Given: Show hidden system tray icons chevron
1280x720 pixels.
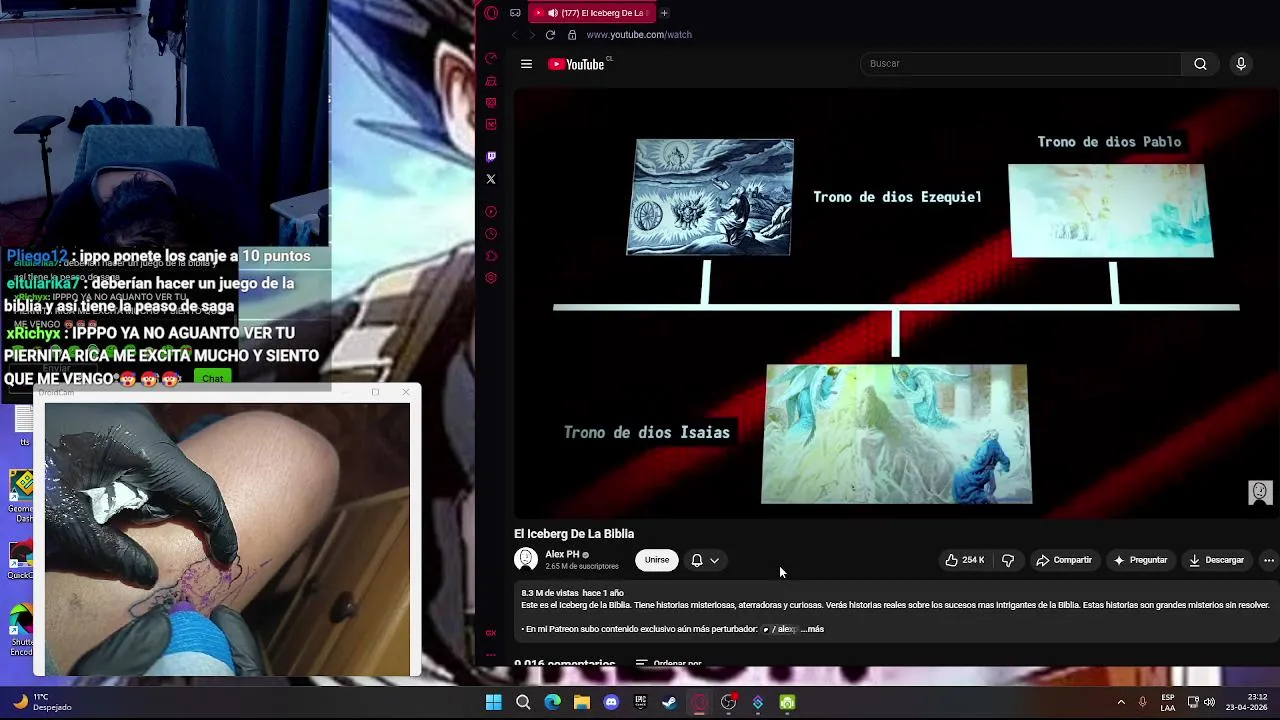Looking at the screenshot, I should pos(1121,702).
